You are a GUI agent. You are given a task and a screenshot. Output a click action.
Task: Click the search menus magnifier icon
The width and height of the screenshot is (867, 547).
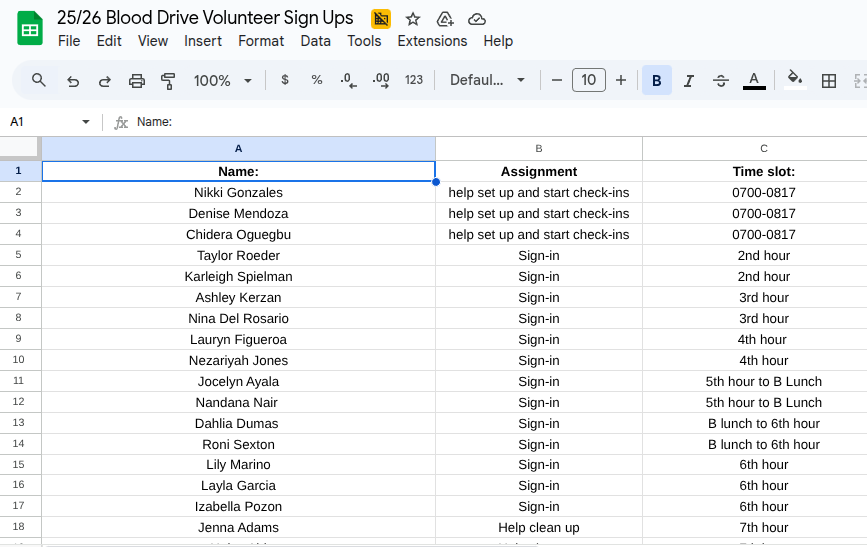coord(39,80)
